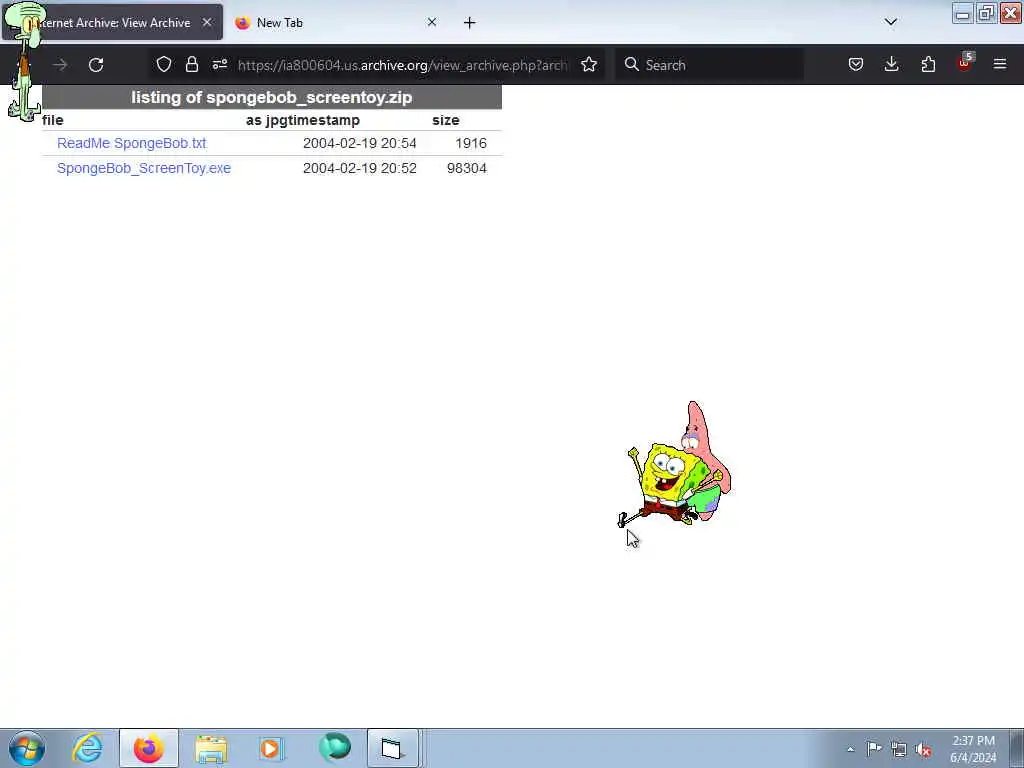
Task: Click the muted volume speaker tray icon
Action: (x=923, y=749)
